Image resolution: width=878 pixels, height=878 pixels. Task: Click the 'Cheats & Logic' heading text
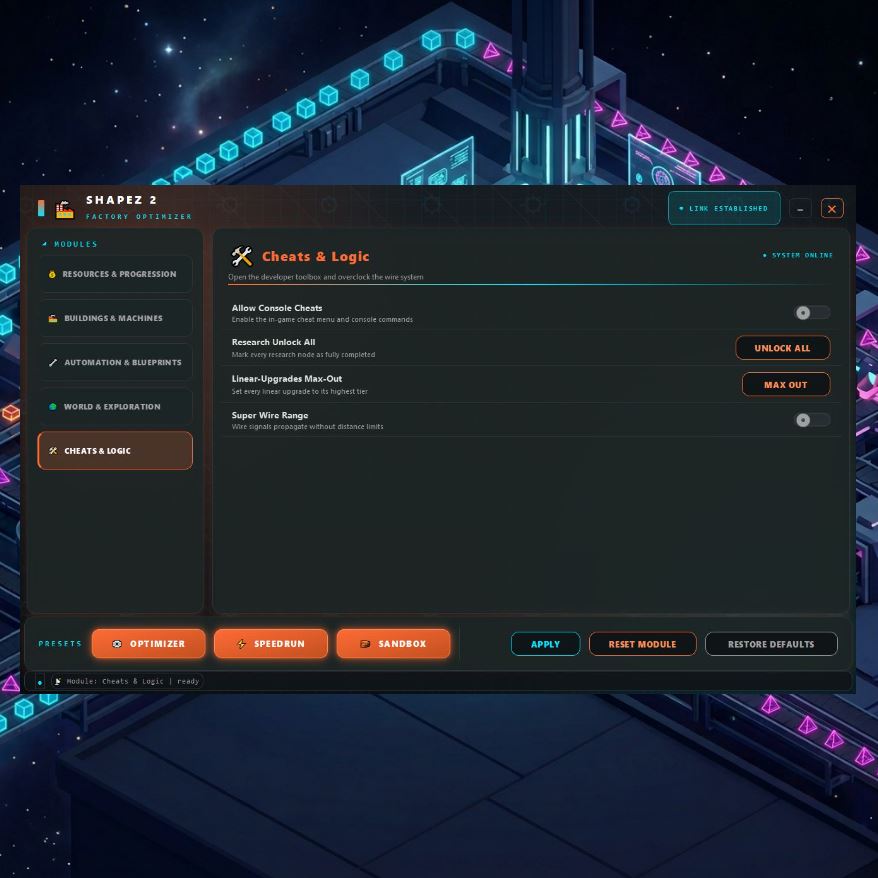(316, 256)
